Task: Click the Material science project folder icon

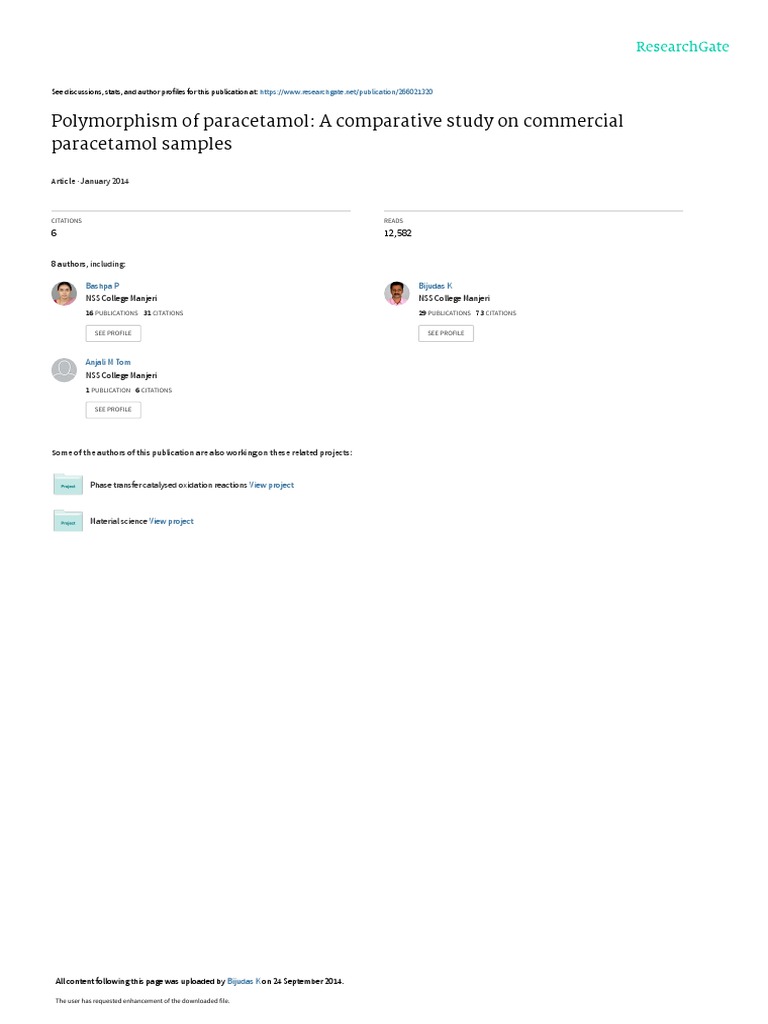Action: (x=68, y=521)
